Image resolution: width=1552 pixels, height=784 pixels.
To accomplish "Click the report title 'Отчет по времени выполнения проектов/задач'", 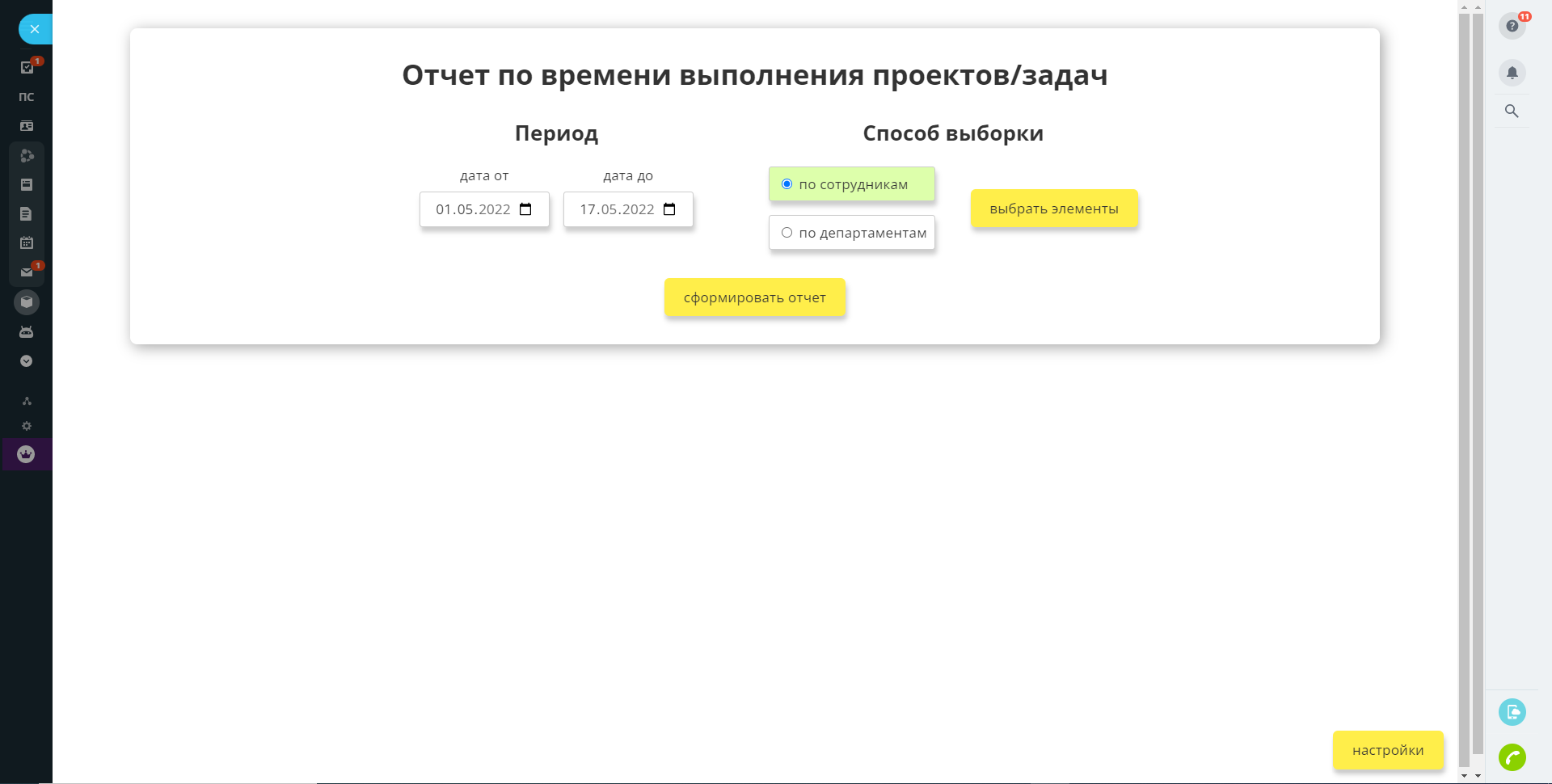I will [x=755, y=75].
